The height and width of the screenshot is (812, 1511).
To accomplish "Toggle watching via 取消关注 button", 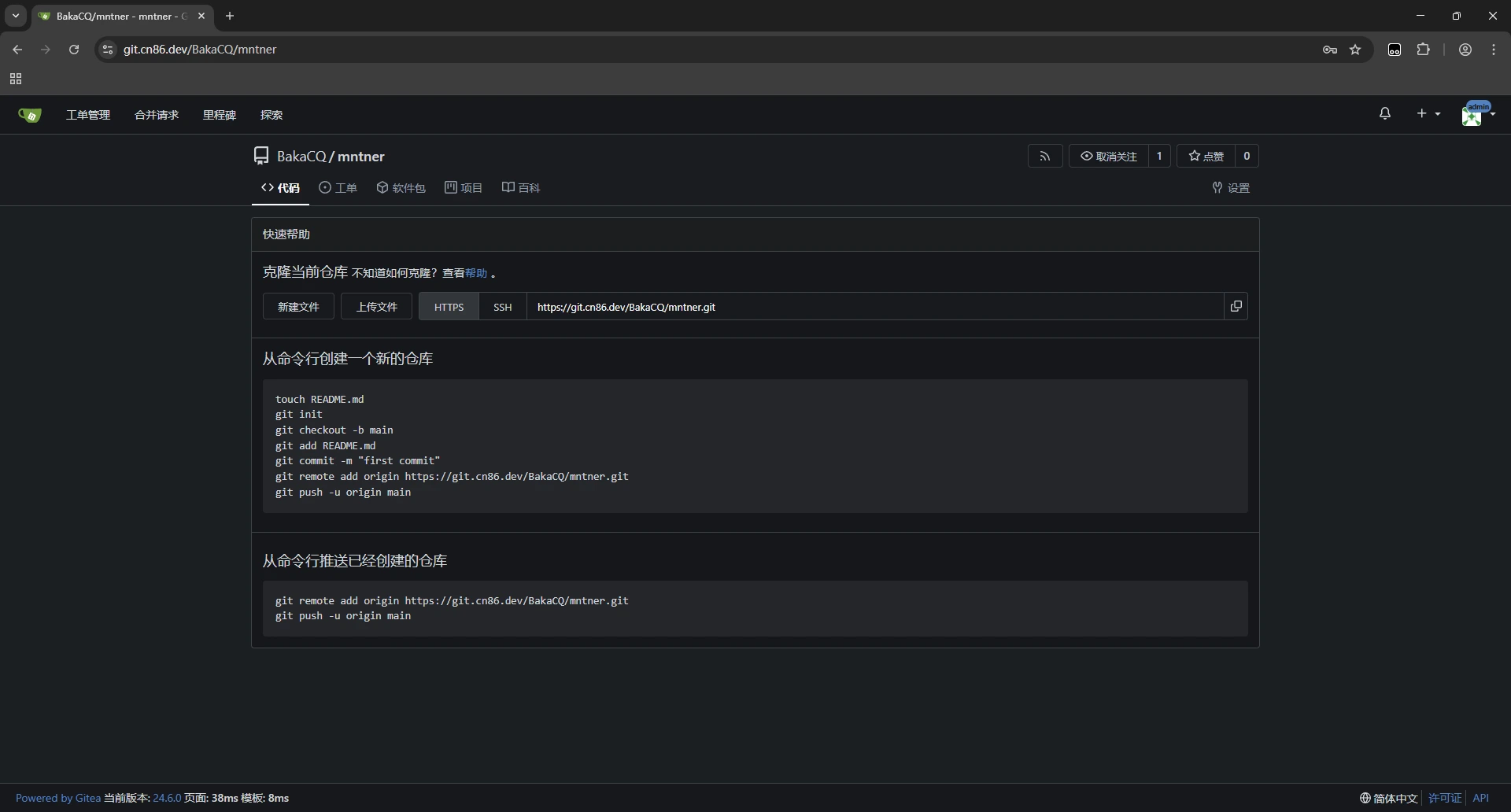I will 1108,156.
